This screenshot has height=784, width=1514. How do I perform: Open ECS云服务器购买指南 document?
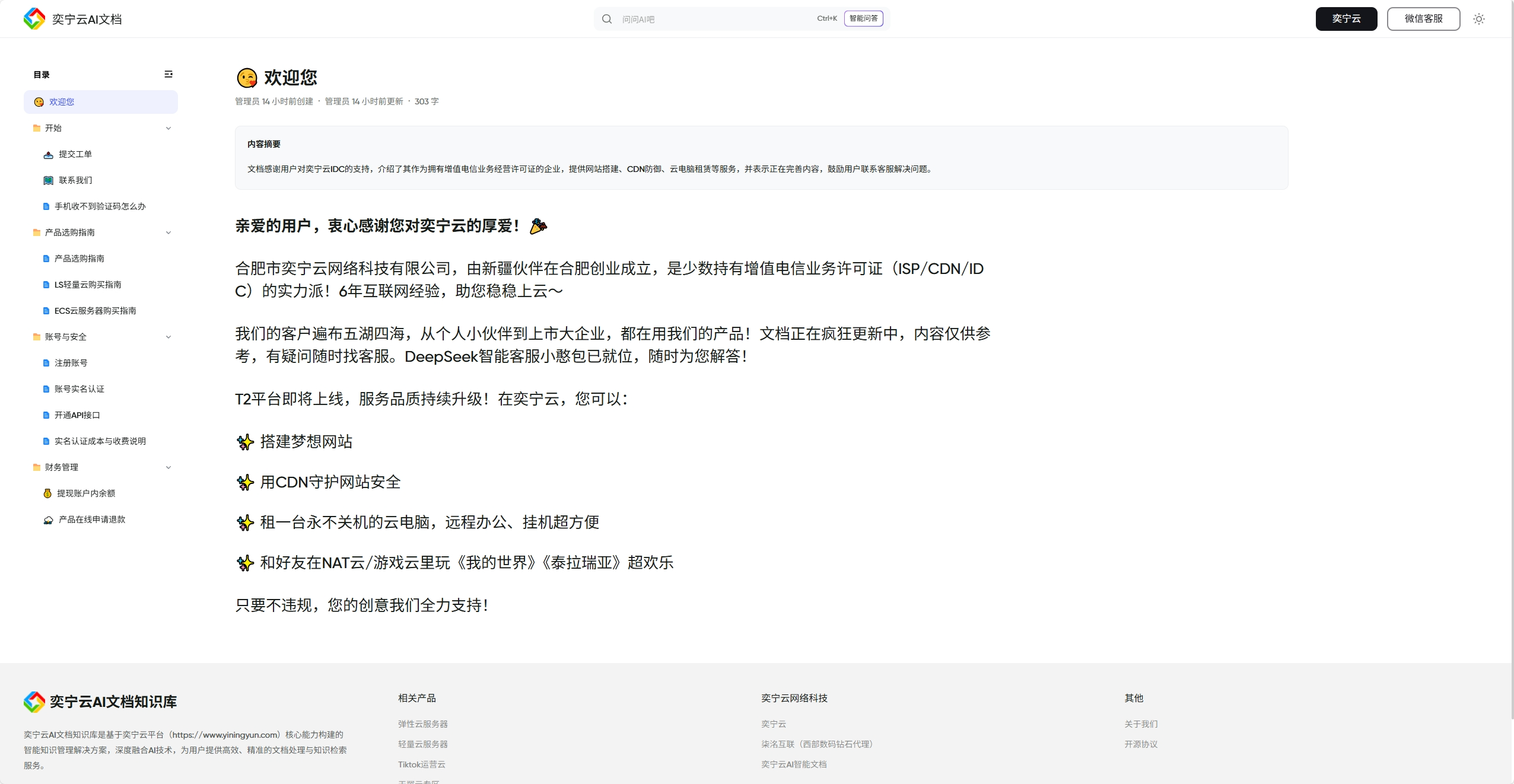(95, 310)
